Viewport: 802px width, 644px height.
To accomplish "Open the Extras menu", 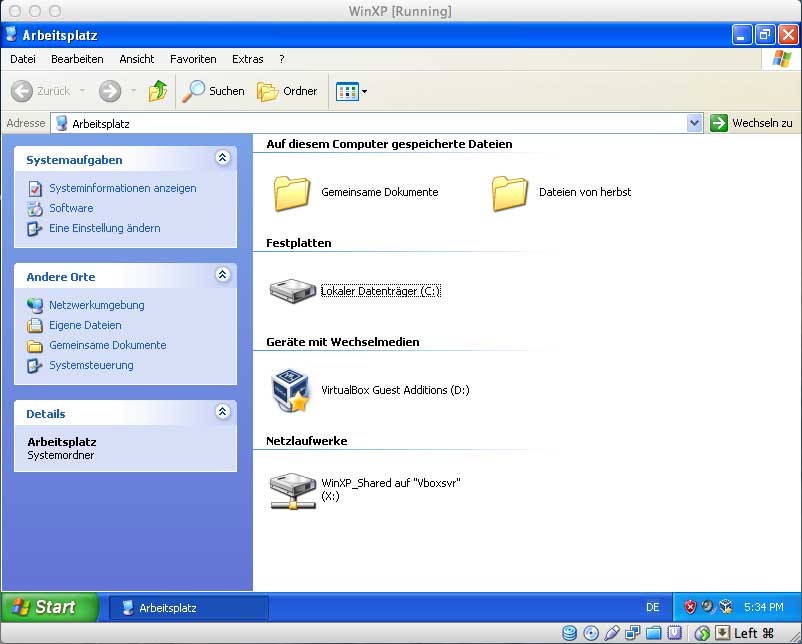I will point(248,59).
